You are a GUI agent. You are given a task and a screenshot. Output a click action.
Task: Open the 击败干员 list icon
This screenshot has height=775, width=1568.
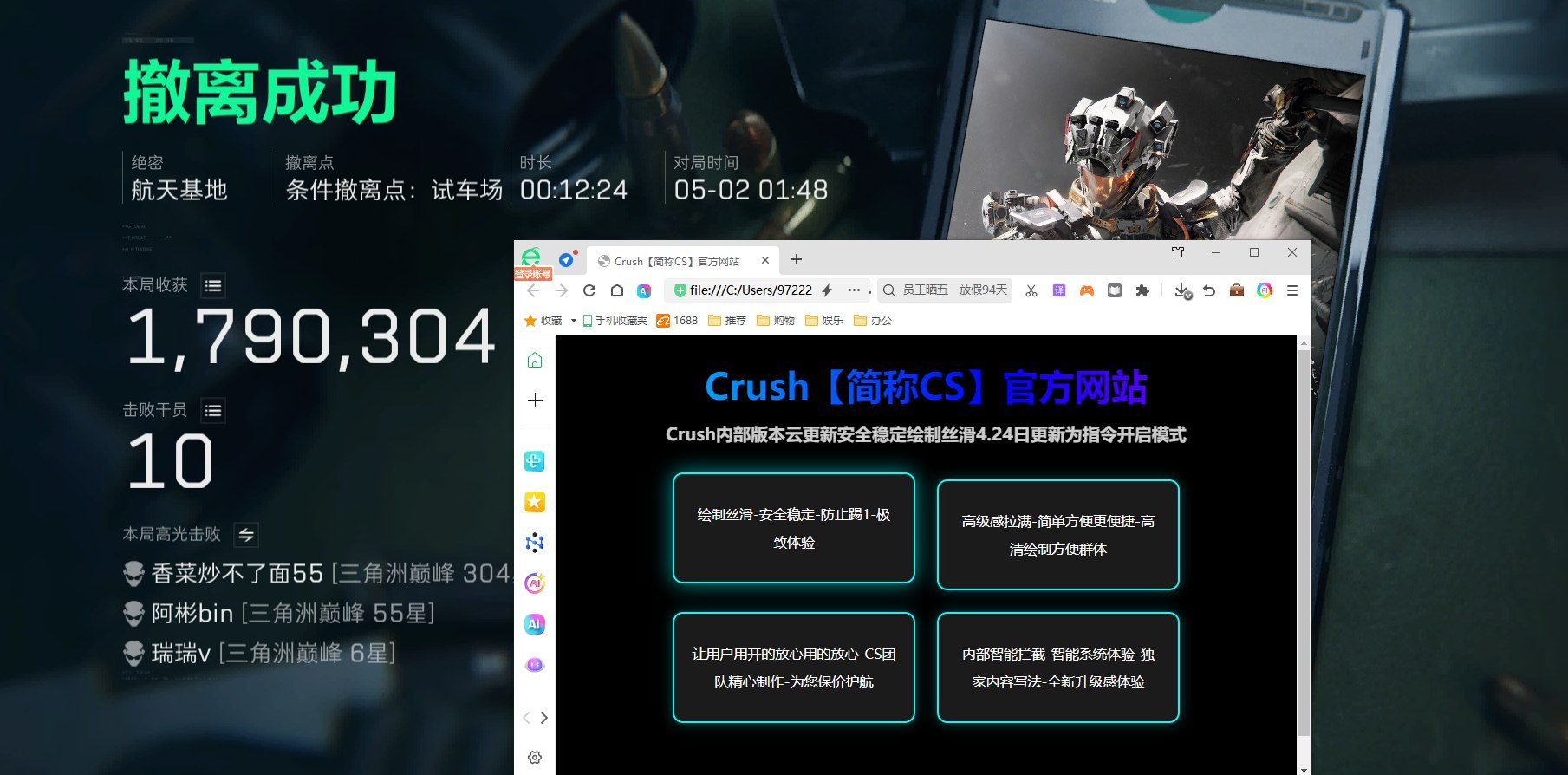pyautogui.click(x=213, y=410)
